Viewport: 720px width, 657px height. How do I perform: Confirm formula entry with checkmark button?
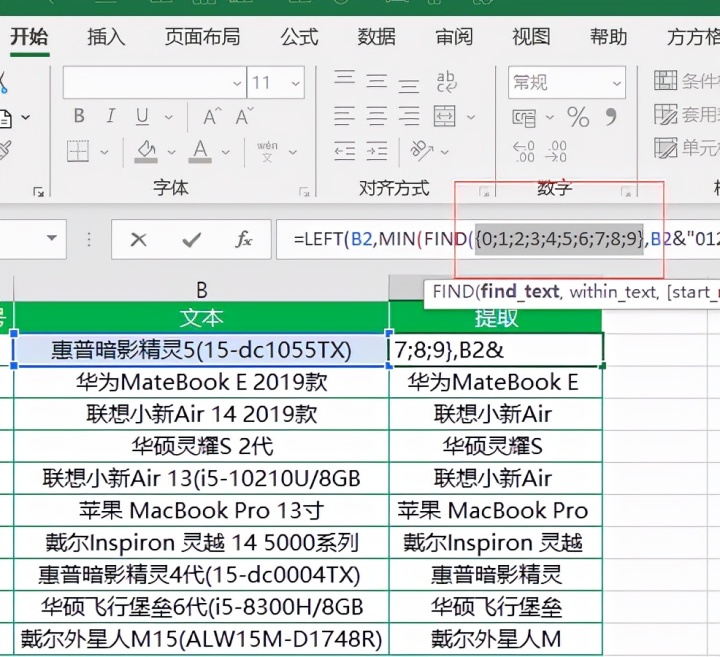(x=191, y=239)
